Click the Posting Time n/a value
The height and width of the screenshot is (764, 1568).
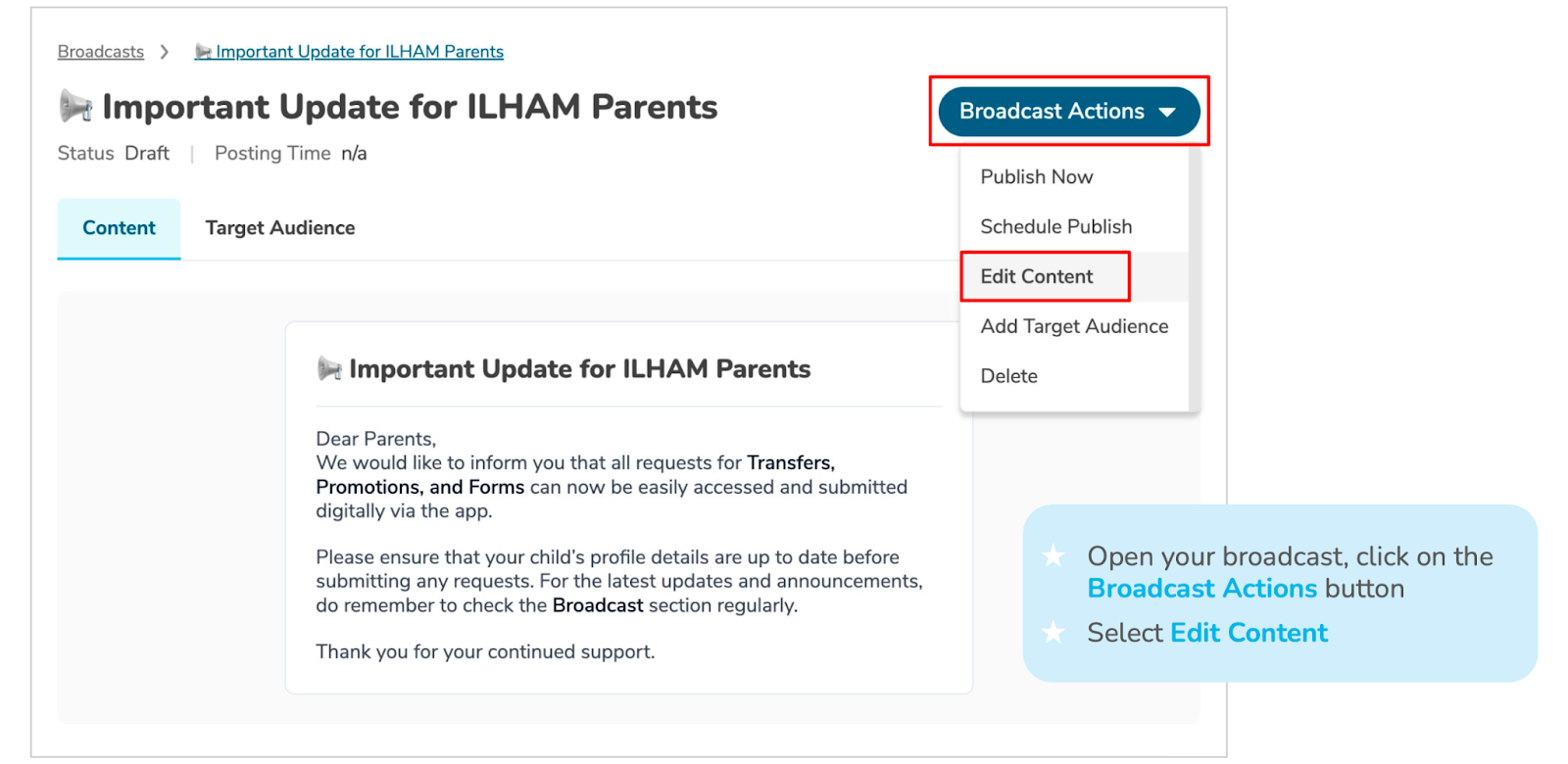pyautogui.click(x=354, y=154)
